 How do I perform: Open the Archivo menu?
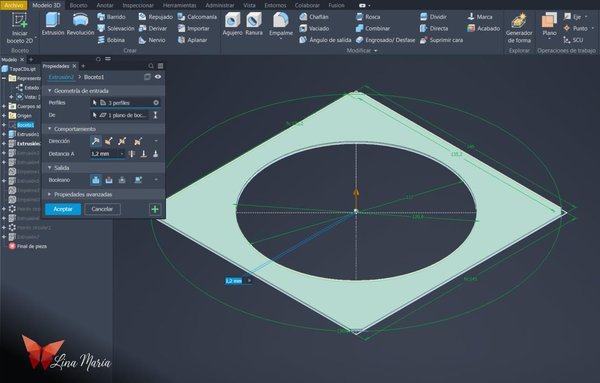(13, 5)
